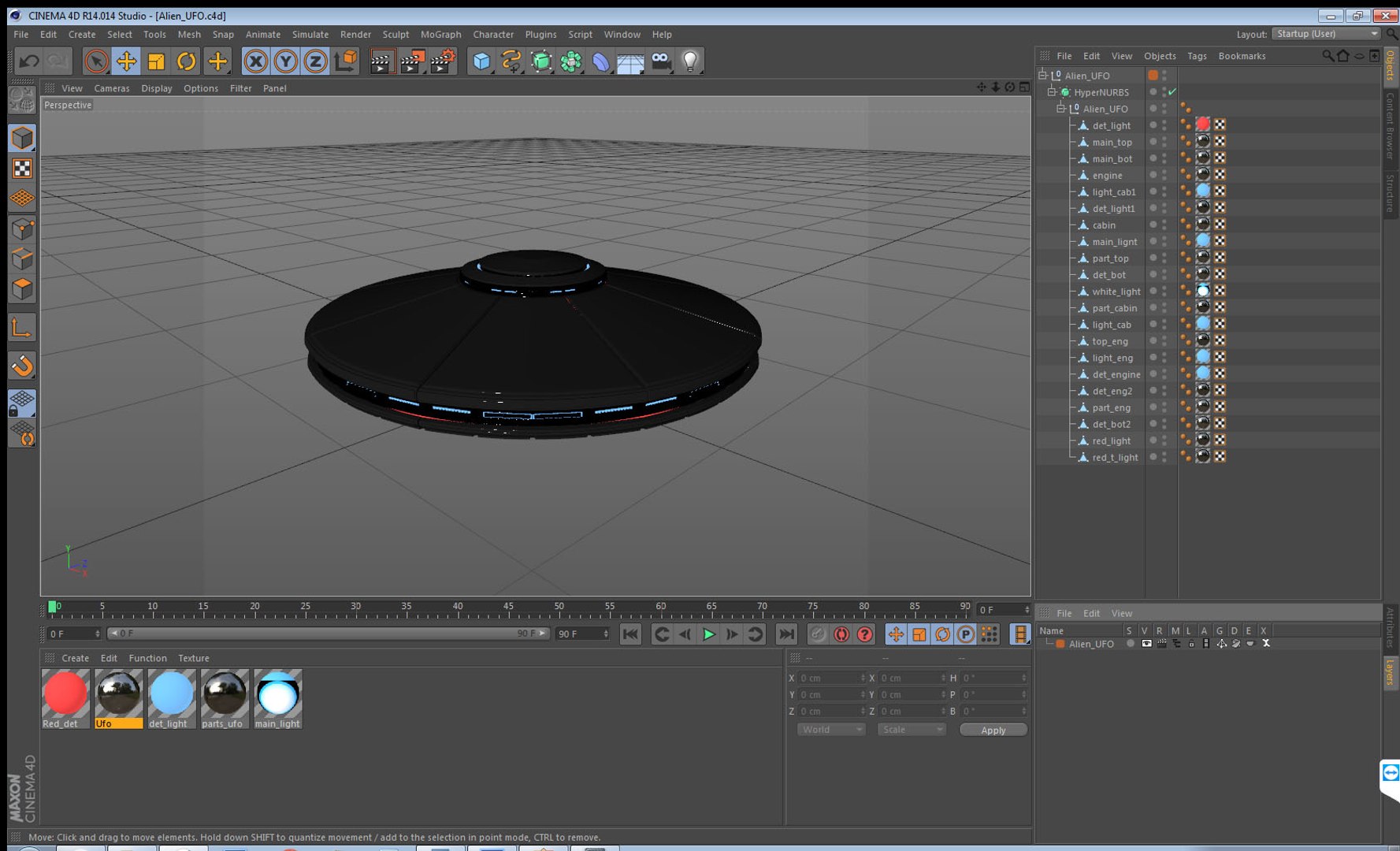1400x851 pixels.
Task: Go to end of animation
Action: 785,634
